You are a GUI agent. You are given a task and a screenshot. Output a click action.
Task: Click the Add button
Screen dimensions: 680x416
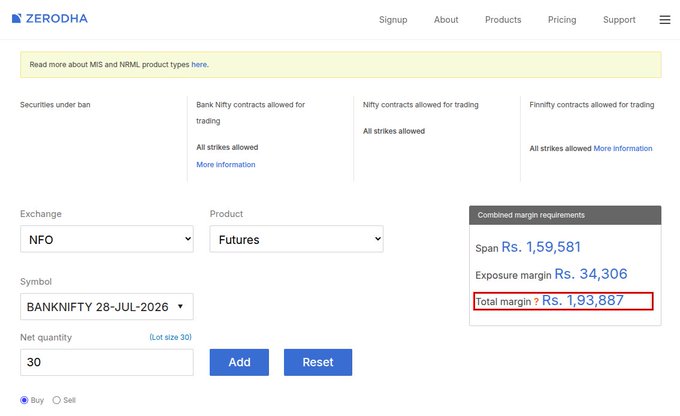(x=239, y=362)
